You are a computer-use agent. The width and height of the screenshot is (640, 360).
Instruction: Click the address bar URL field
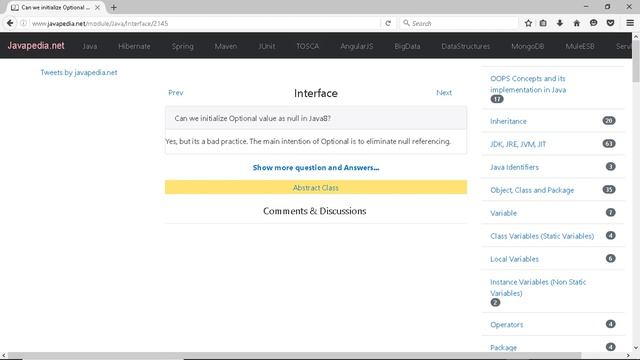[204, 23]
